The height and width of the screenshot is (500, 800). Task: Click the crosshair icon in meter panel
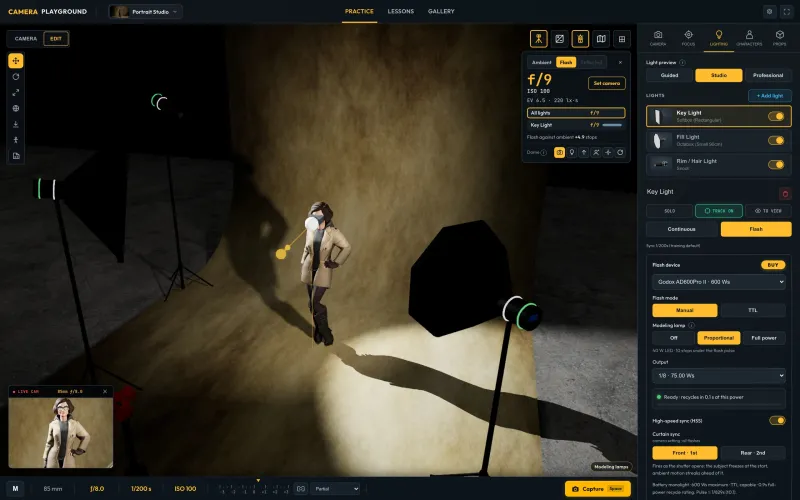[608, 152]
